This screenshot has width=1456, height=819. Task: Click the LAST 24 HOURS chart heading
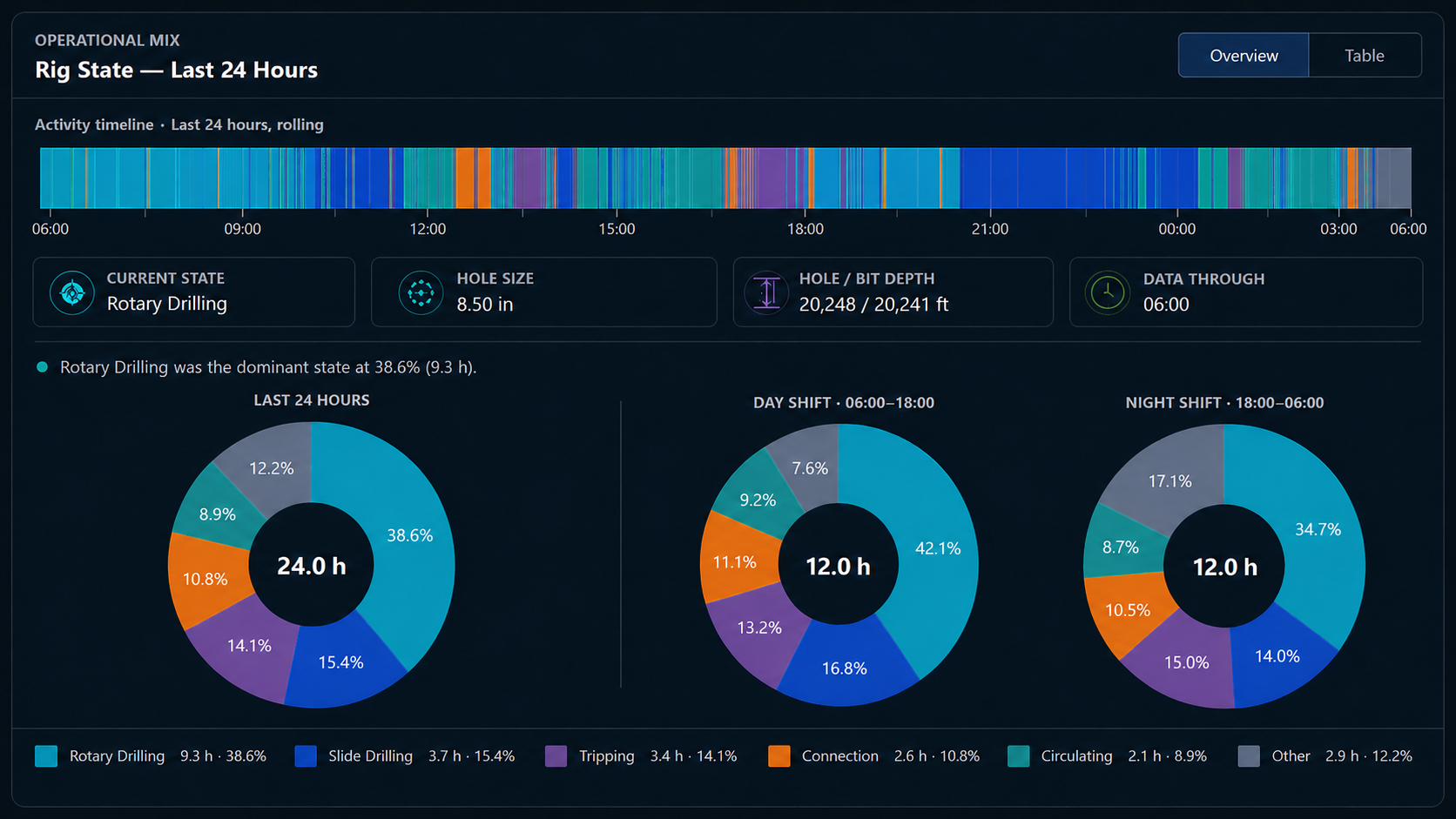[312, 400]
